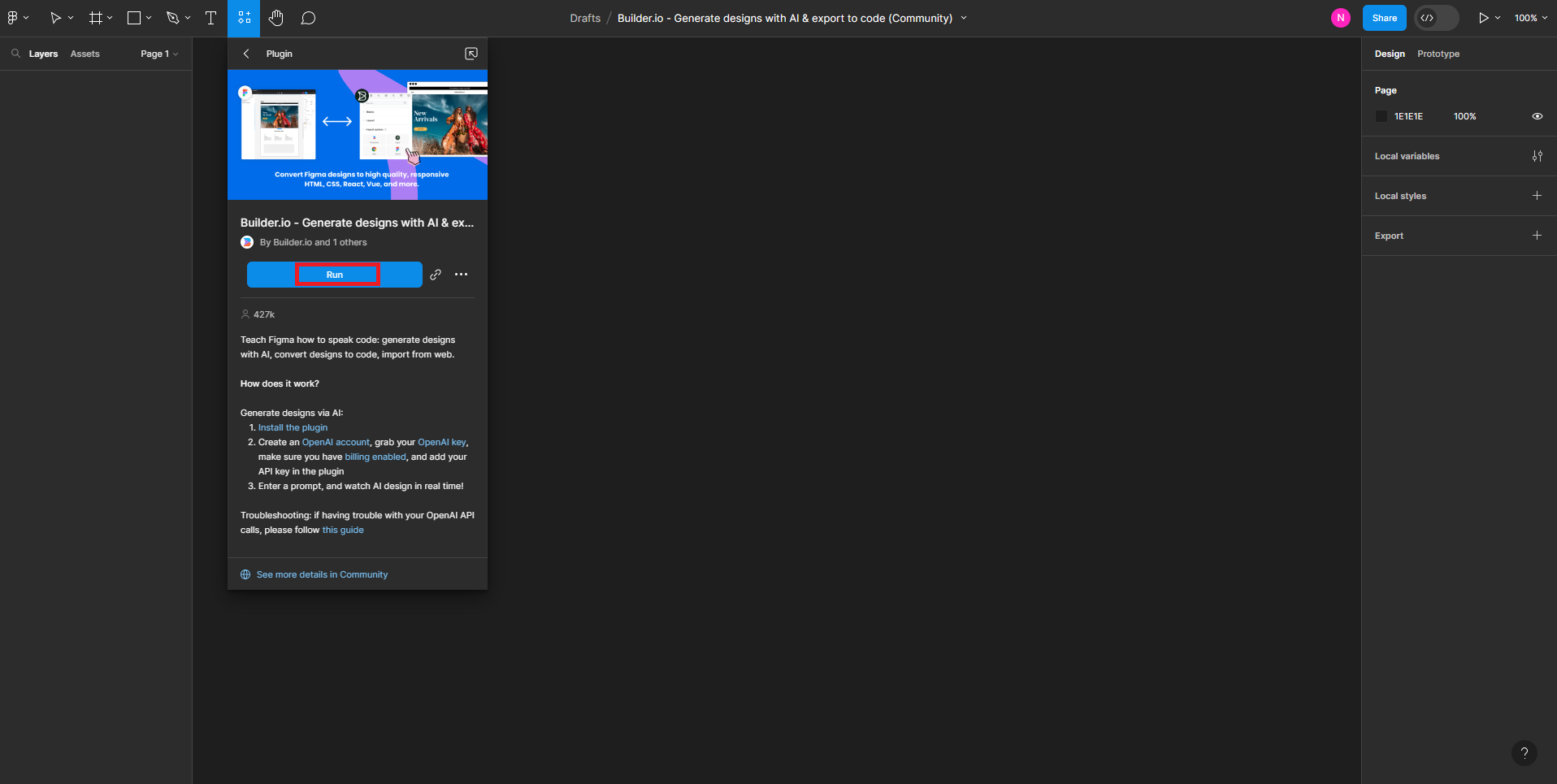The width and height of the screenshot is (1557, 784).
Task: Switch to the Design tab
Action: click(1390, 54)
